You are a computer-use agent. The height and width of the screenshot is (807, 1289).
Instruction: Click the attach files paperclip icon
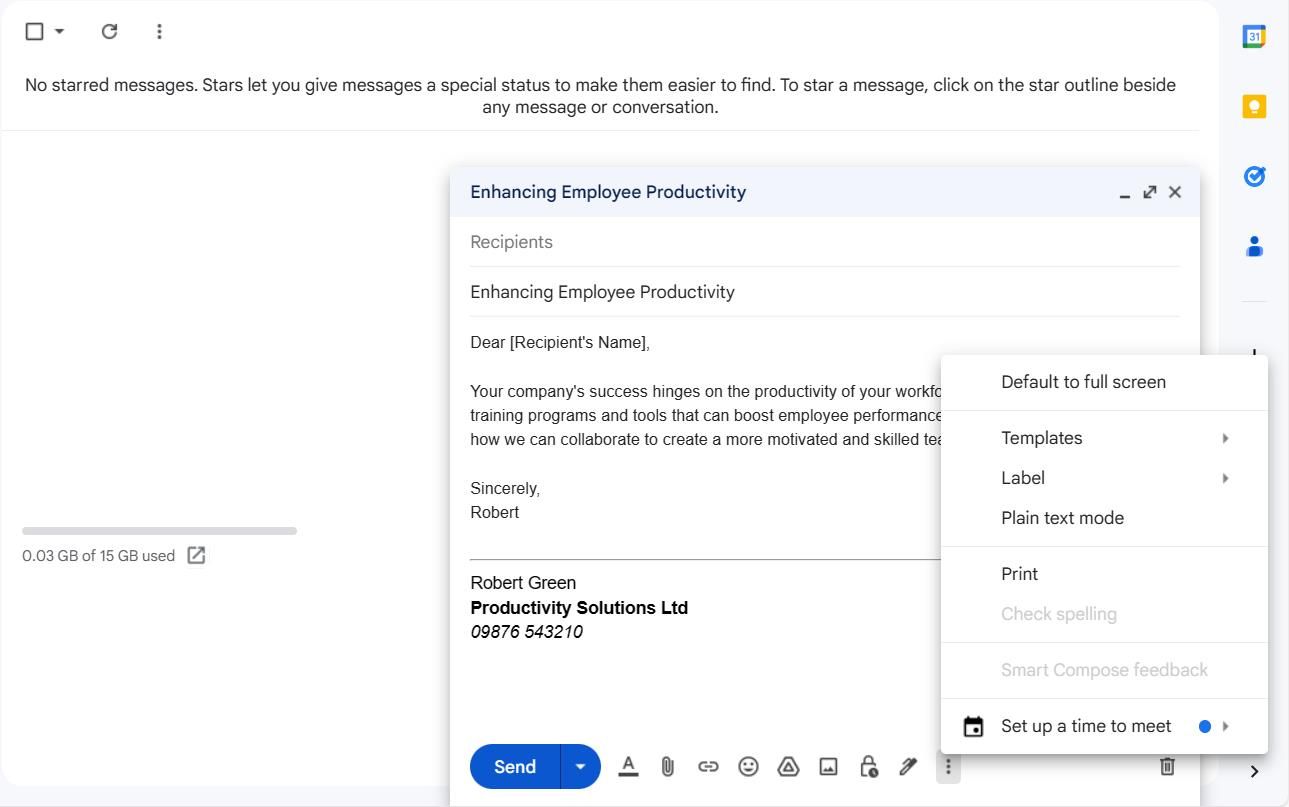click(667, 767)
